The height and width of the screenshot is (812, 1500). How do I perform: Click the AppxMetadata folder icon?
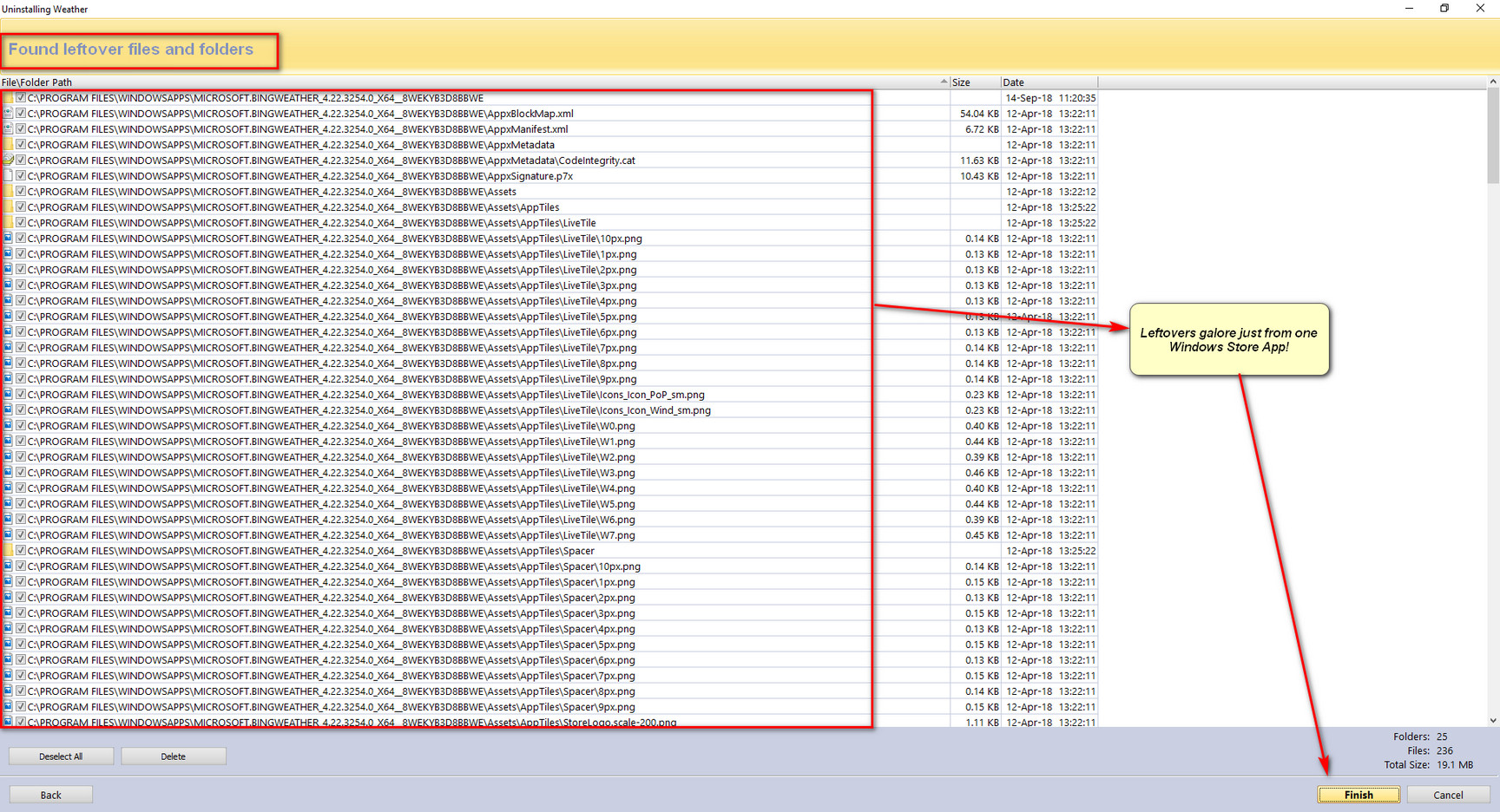tap(8, 145)
